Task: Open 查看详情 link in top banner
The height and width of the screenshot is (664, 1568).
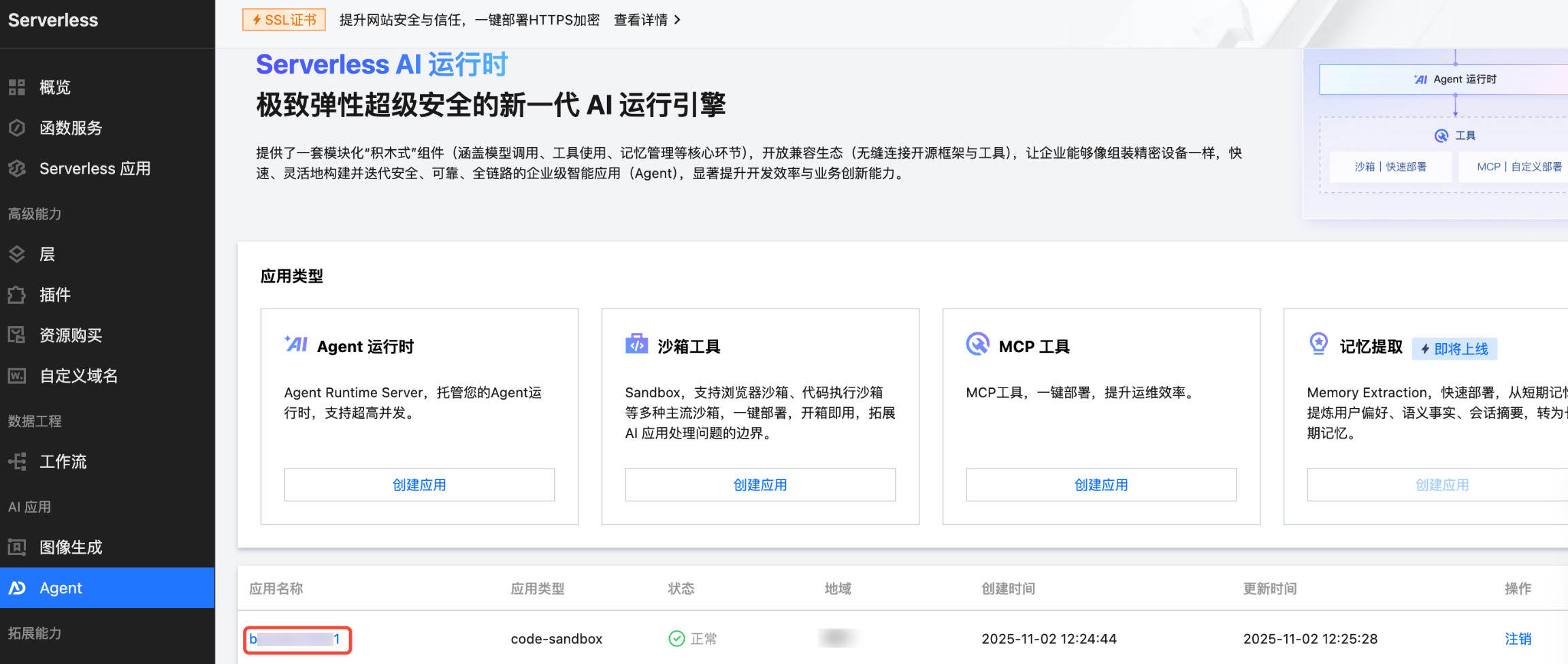Action: (640, 20)
